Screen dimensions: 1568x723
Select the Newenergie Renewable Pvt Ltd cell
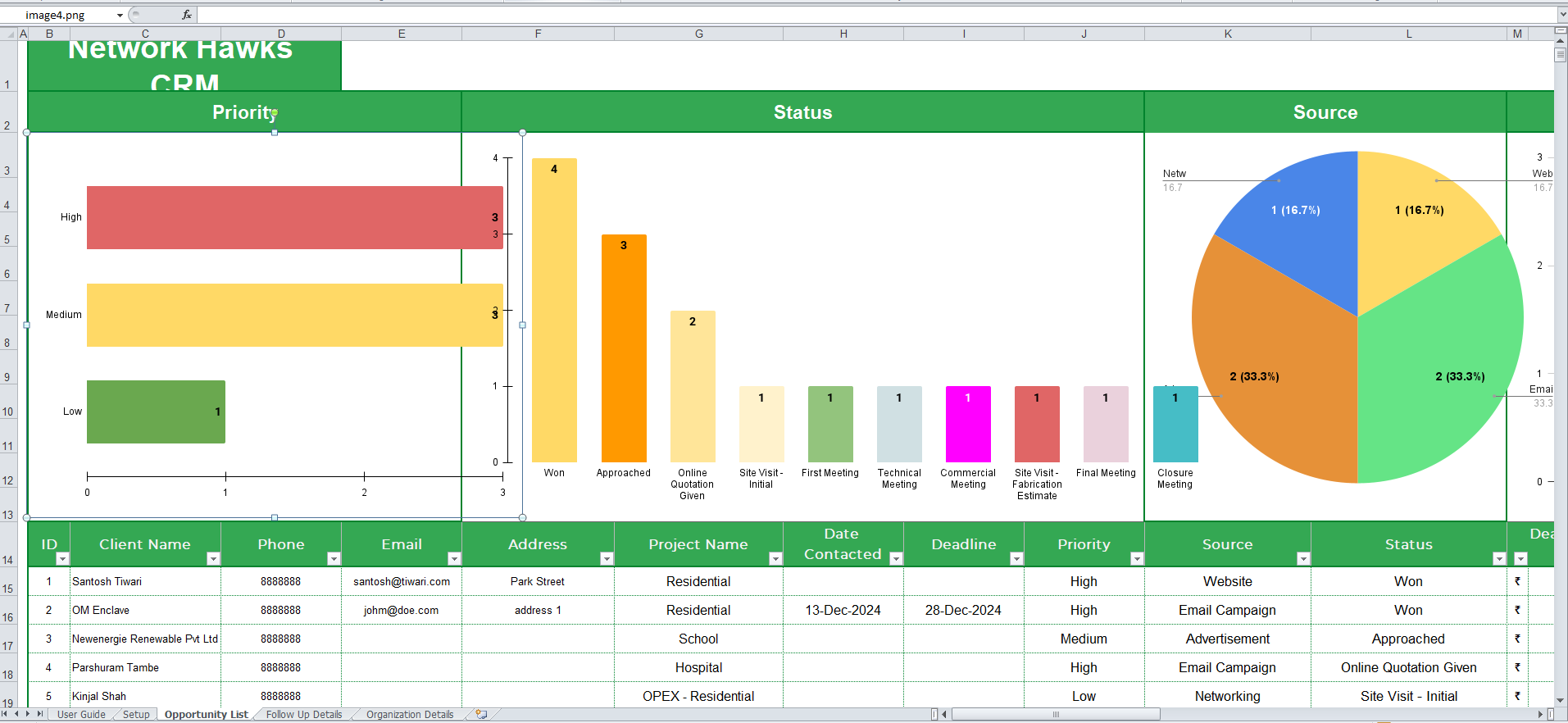(x=145, y=639)
